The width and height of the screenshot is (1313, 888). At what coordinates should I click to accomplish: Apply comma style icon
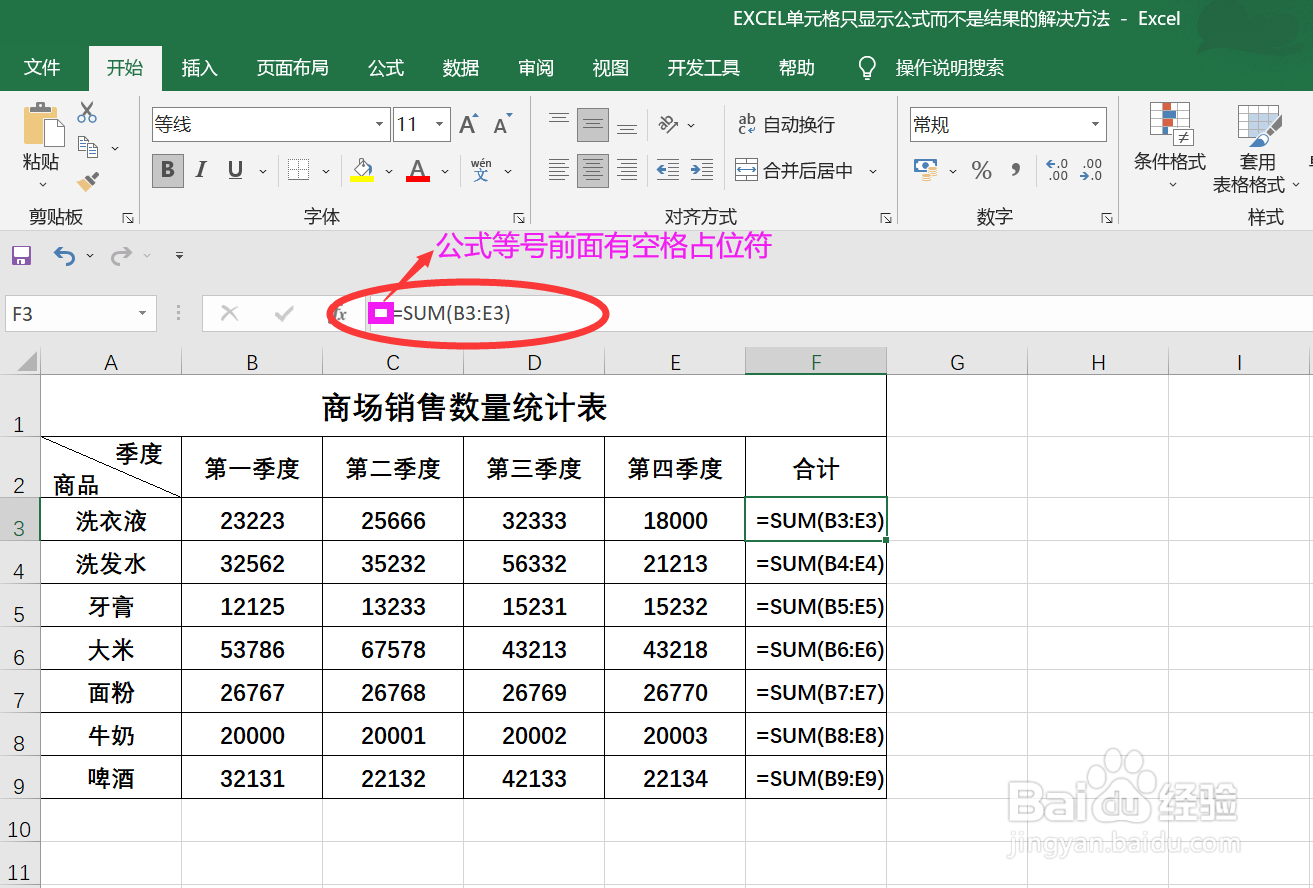click(1016, 170)
